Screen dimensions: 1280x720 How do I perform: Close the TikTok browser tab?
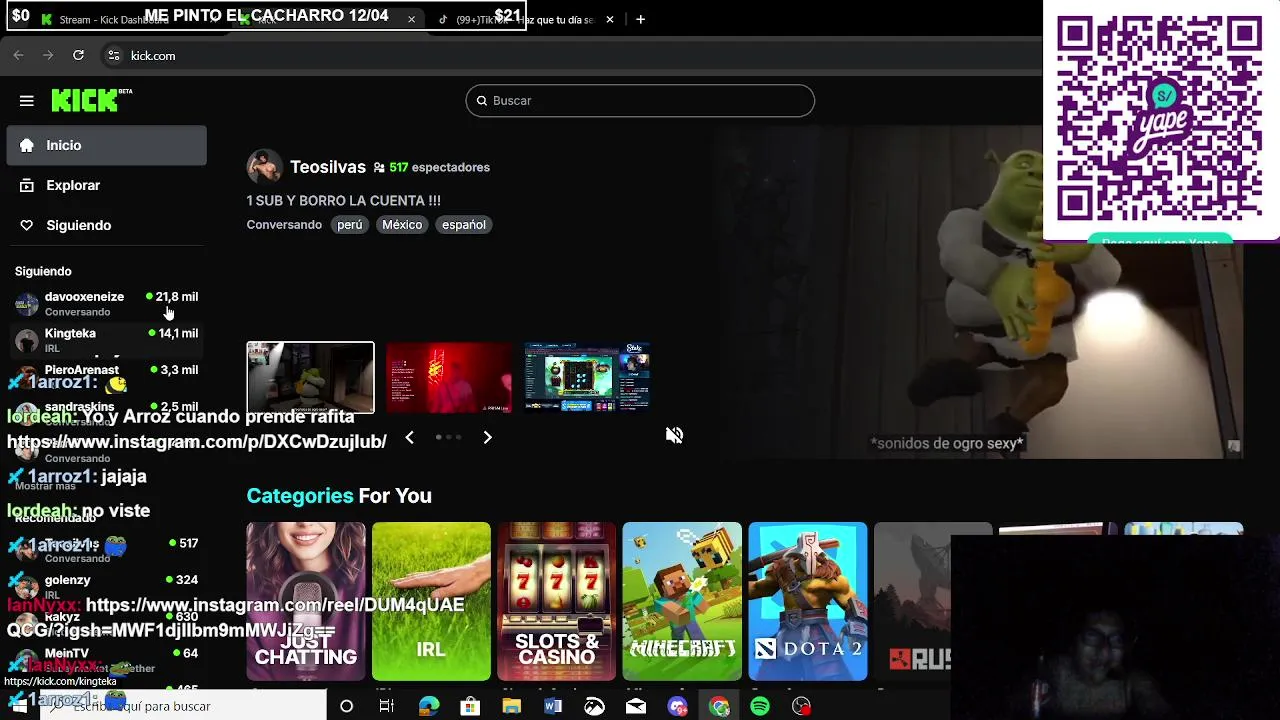tap(610, 20)
